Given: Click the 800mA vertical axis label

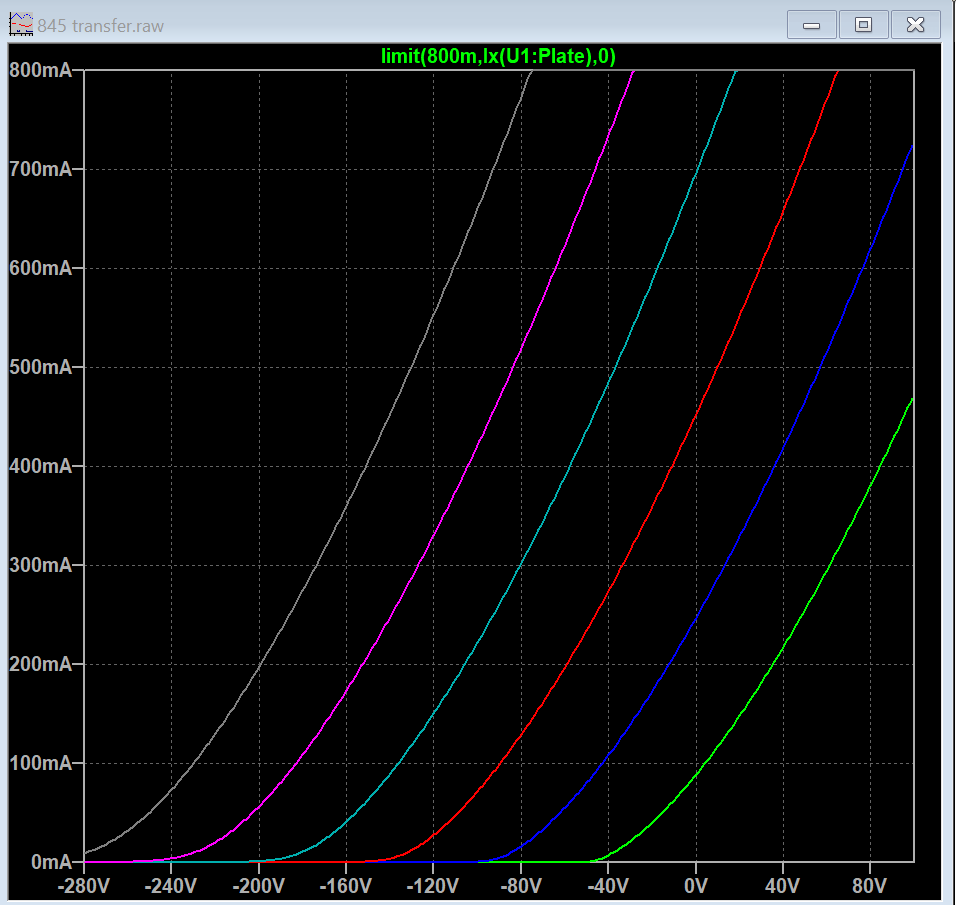Looking at the screenshot, I should point(41,70).
